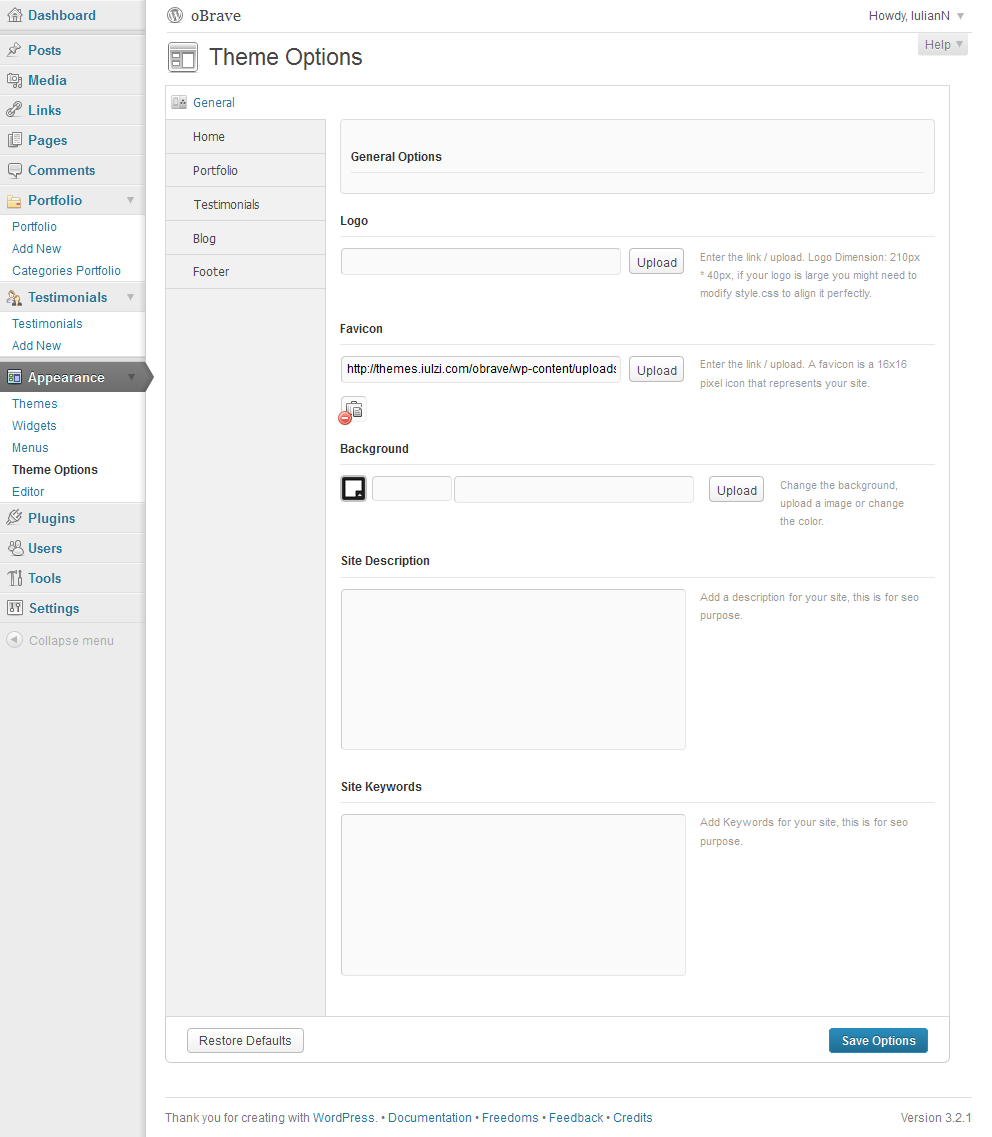
Task: Collapse the sidebar menu
Action: [x=60, y=641]
